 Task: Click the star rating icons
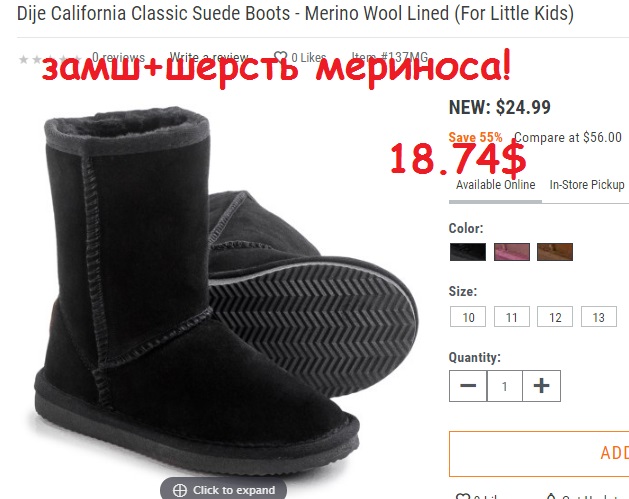pos(50,59)
